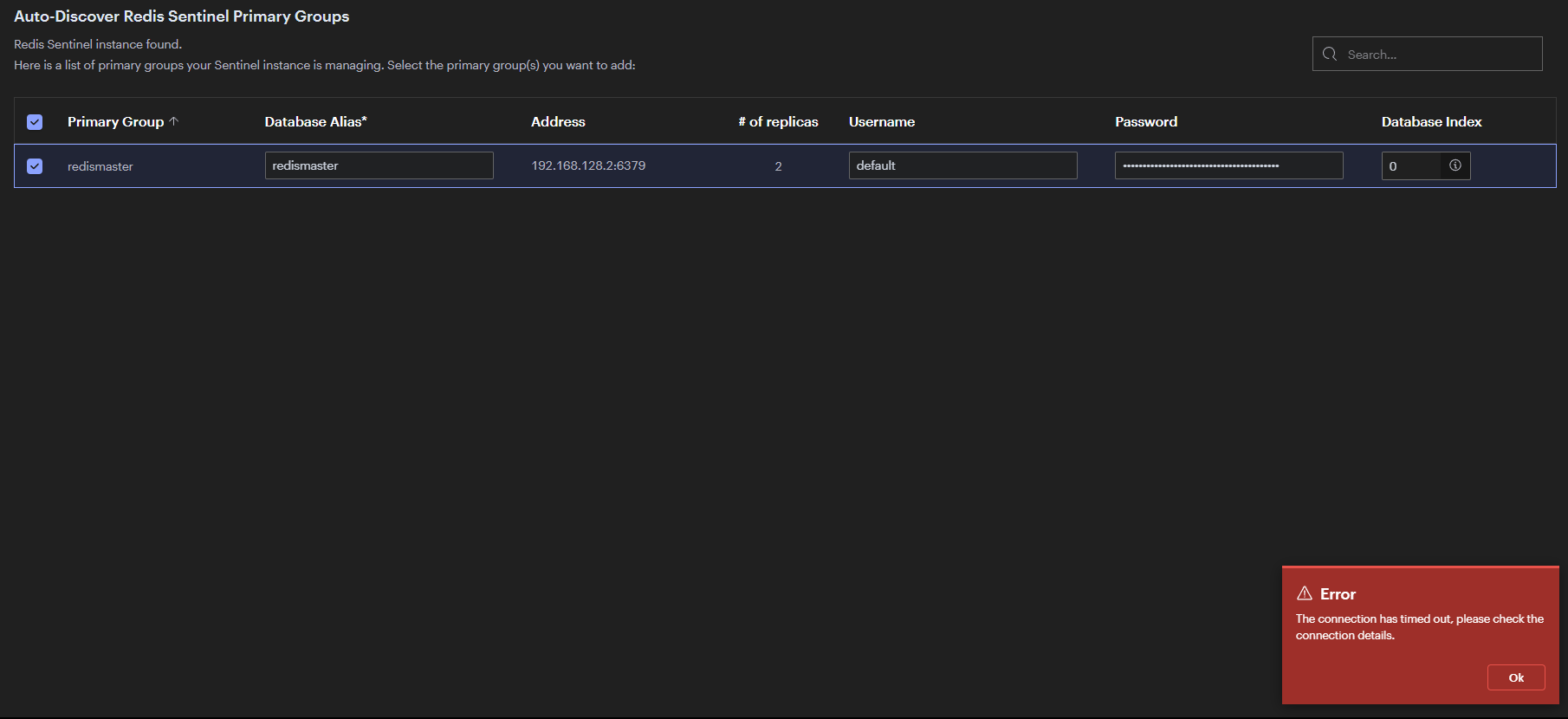This screenshot has height=719, width=1568.
Task: Focus the Search input field
Action: [x=1427, y=54]
